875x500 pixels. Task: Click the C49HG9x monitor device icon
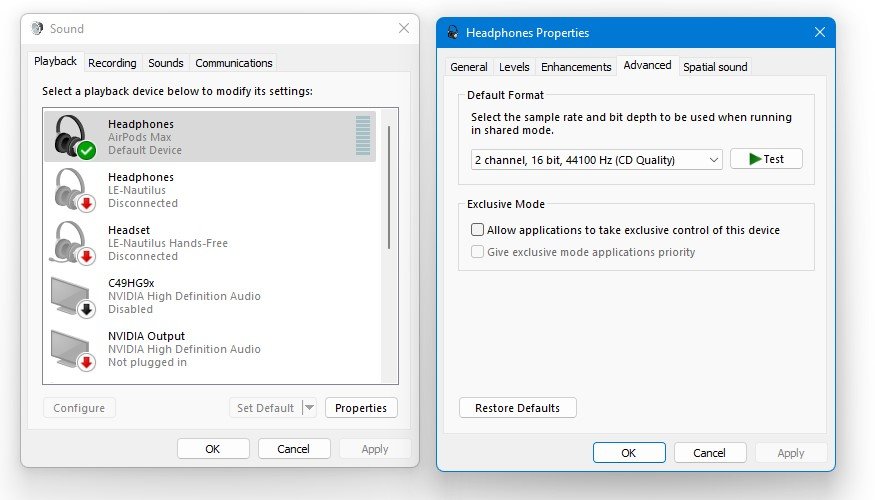point(73,296)
